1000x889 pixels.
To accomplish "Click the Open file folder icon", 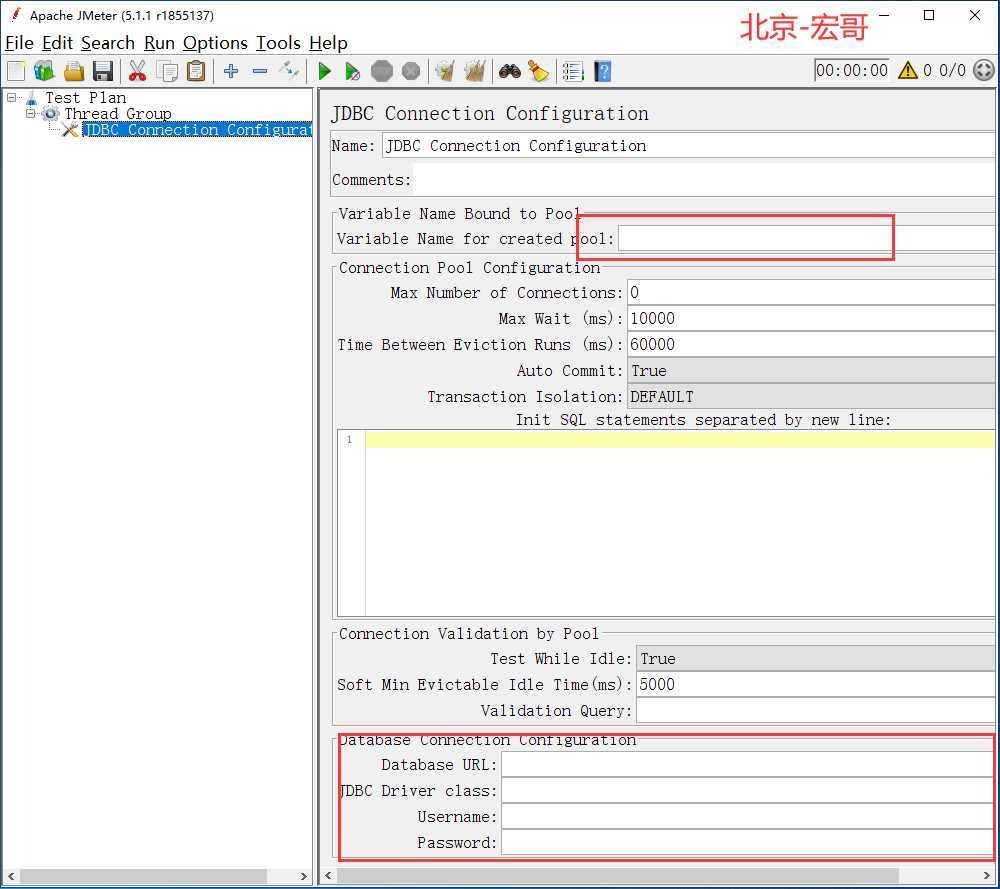I will coord(74,71).
